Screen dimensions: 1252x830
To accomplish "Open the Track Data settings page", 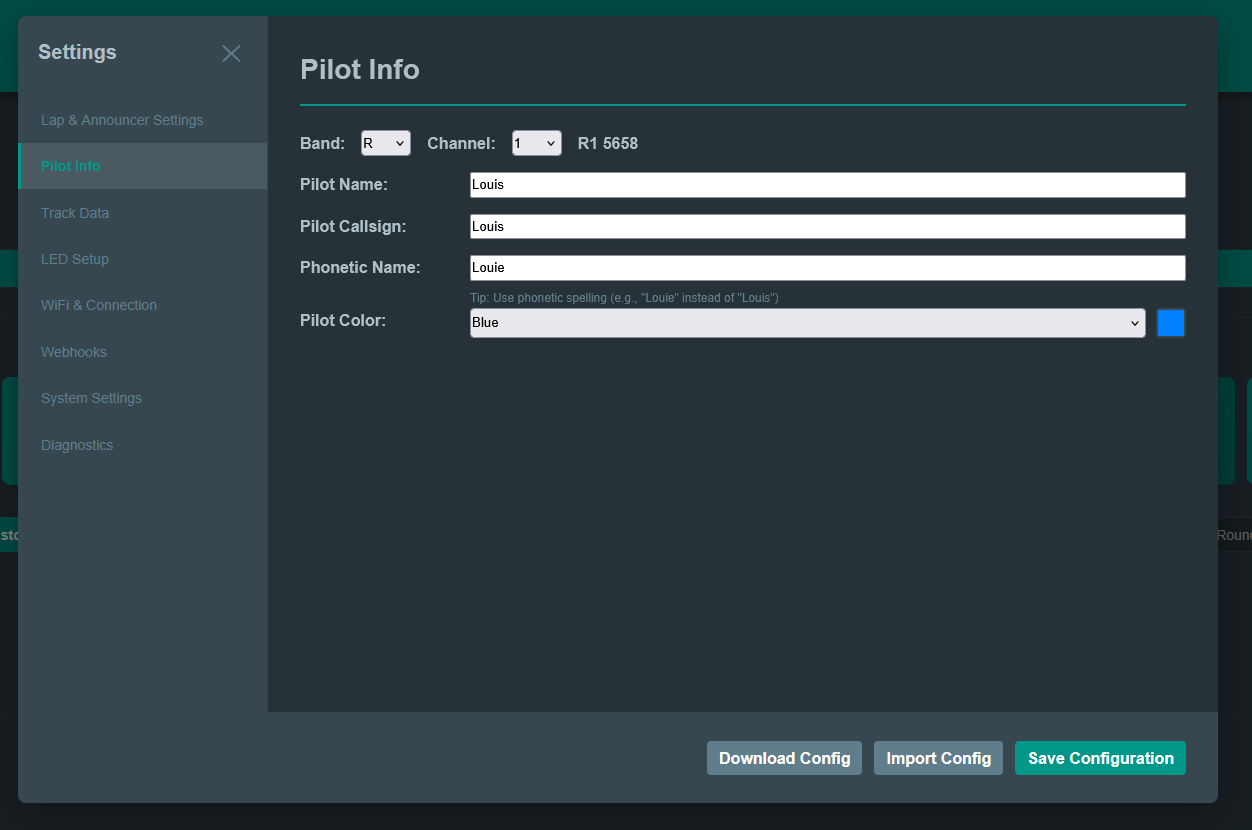I will tap(74, 213).
